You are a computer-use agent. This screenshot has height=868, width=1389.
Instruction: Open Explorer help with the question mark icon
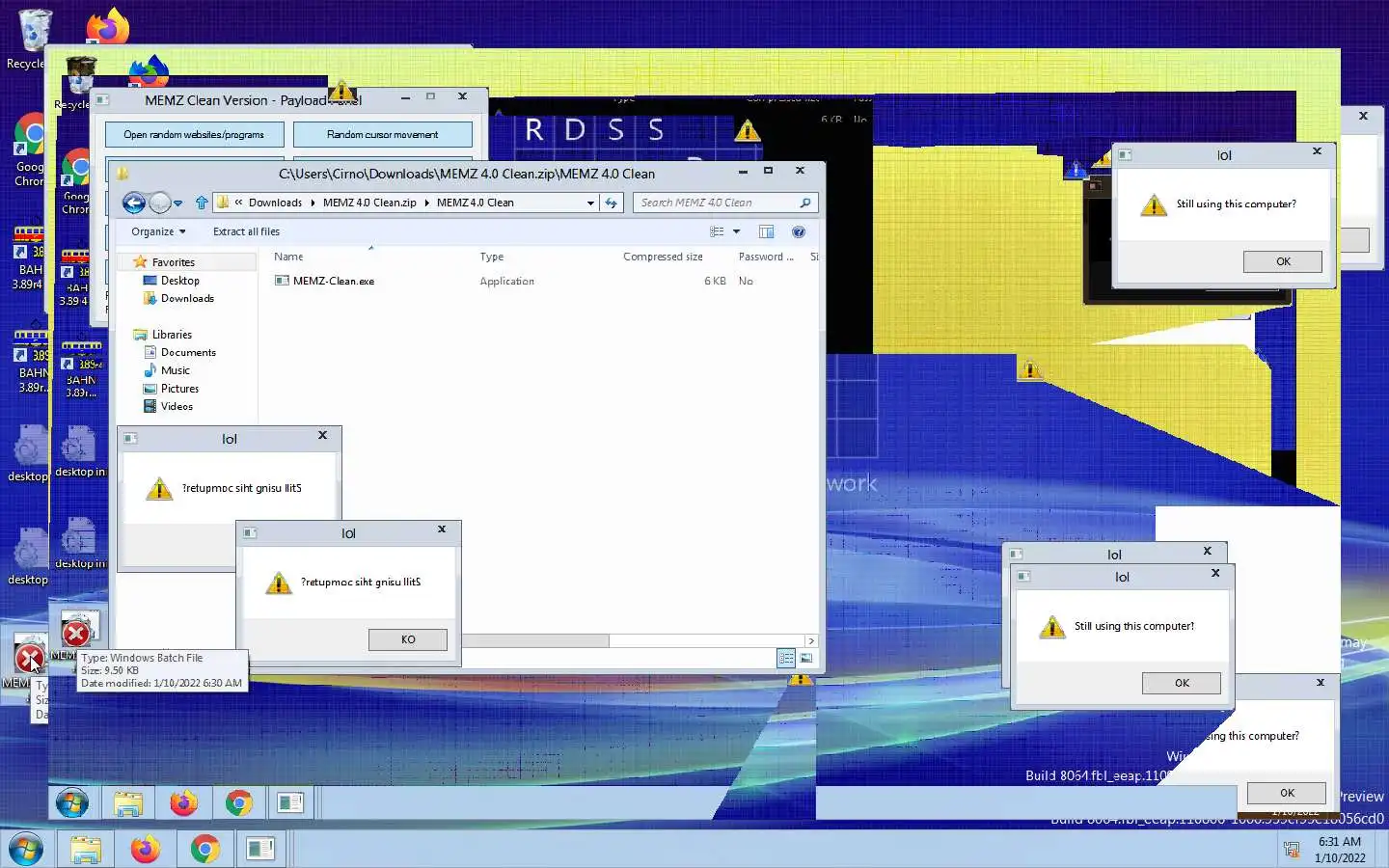799,231
